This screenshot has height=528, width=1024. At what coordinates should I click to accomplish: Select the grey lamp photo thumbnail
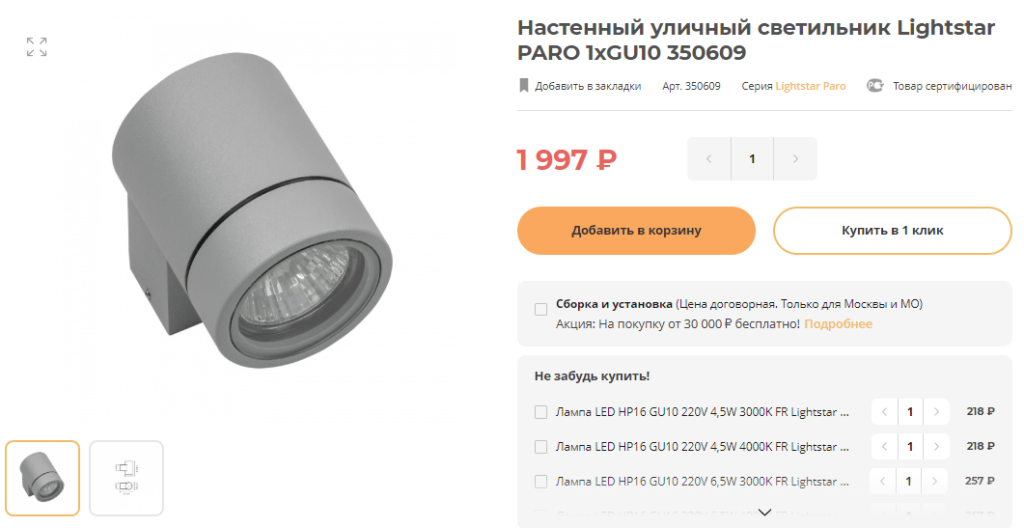42,478
